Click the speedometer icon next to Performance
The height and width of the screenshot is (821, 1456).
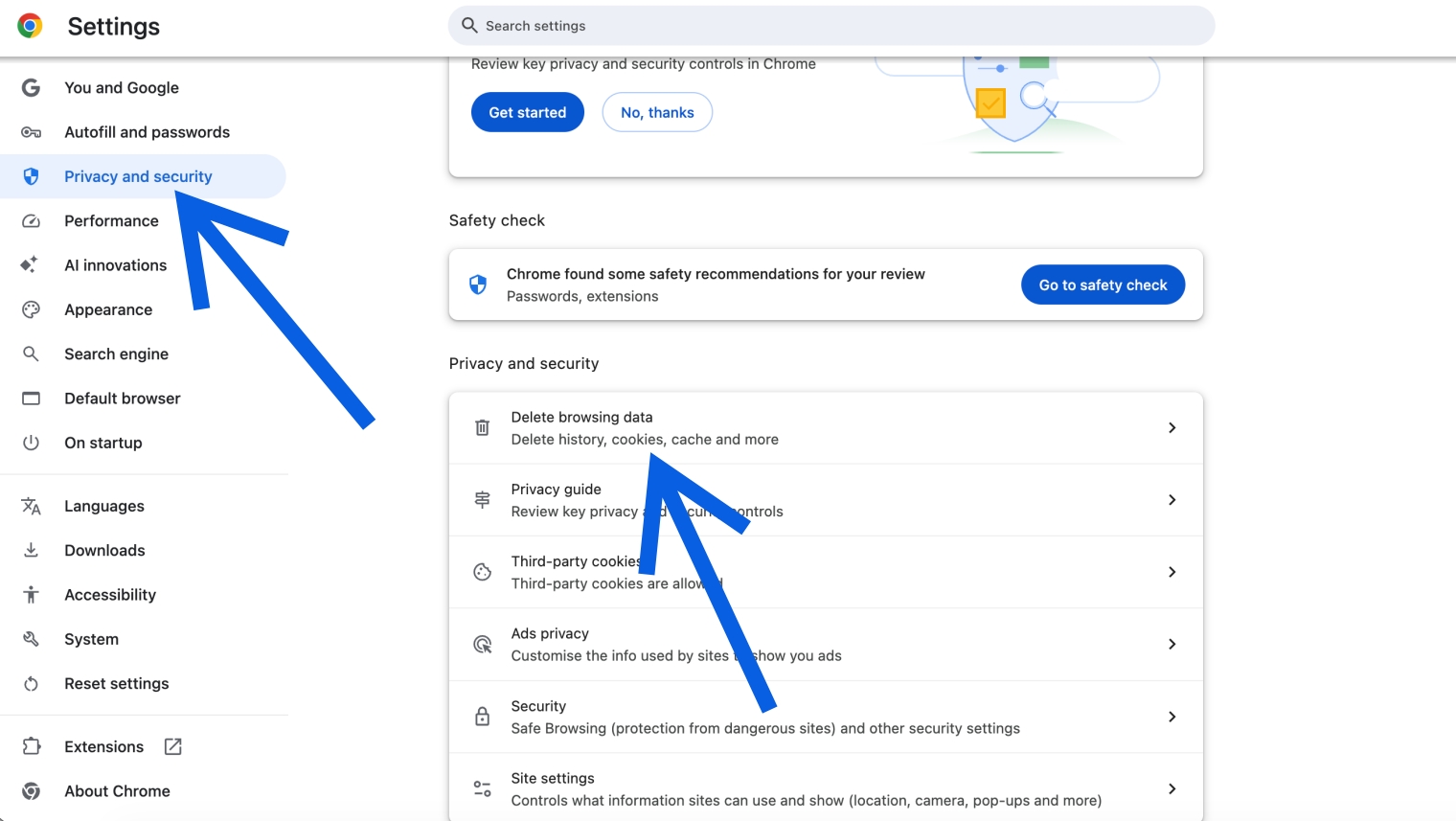pyautogui.click(x=31, y=220)
